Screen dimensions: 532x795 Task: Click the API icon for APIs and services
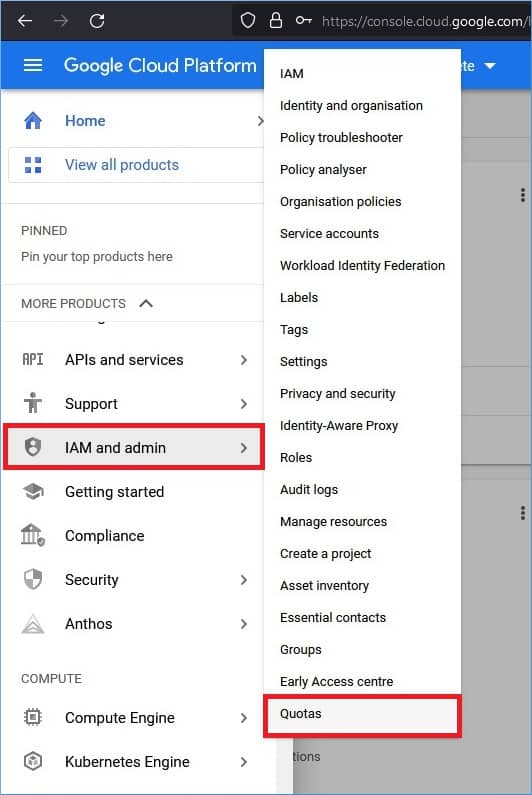(x=33, y=359)
